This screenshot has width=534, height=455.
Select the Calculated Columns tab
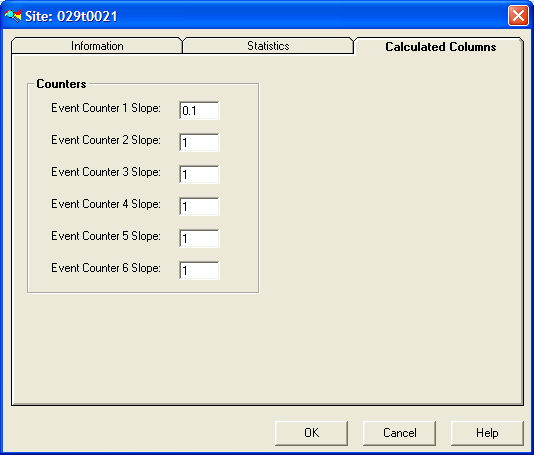coord(440,47)
